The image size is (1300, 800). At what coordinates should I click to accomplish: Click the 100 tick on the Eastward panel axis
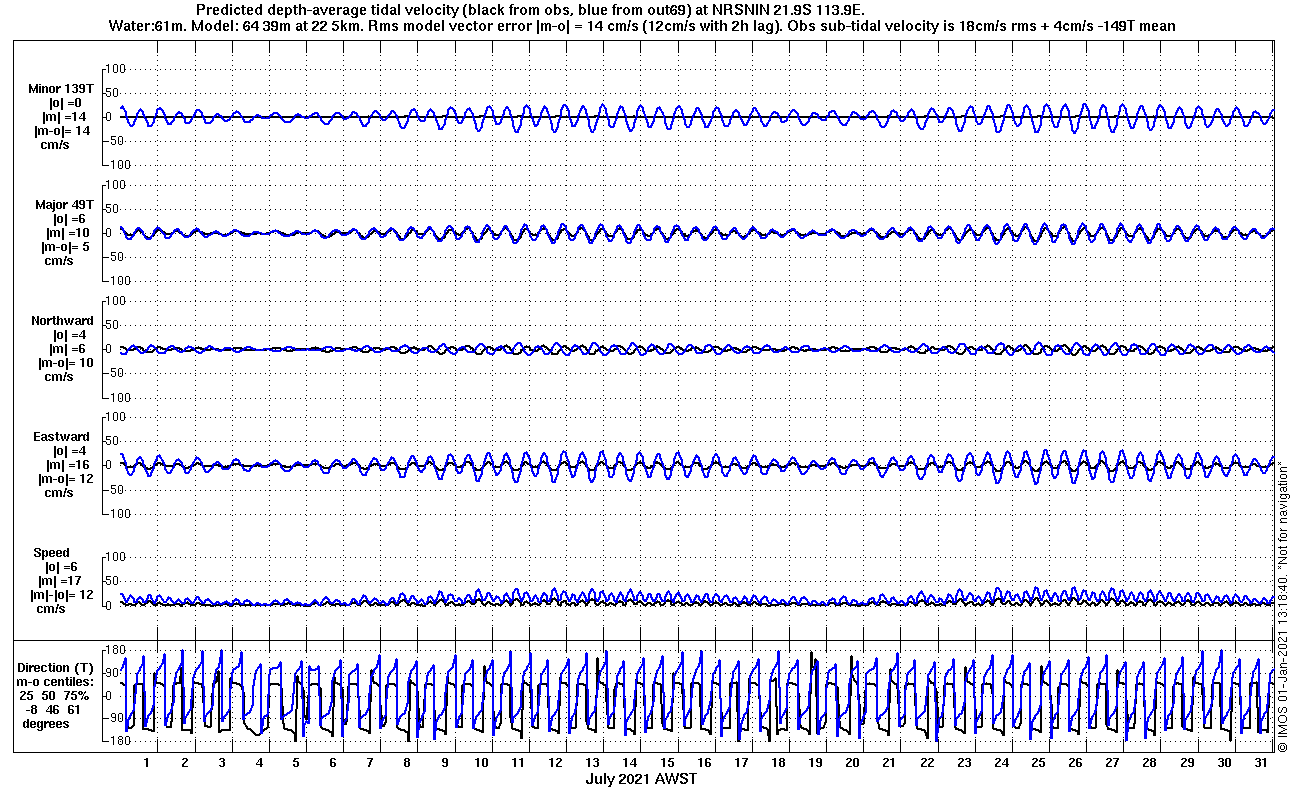click(x=115, y=417)
